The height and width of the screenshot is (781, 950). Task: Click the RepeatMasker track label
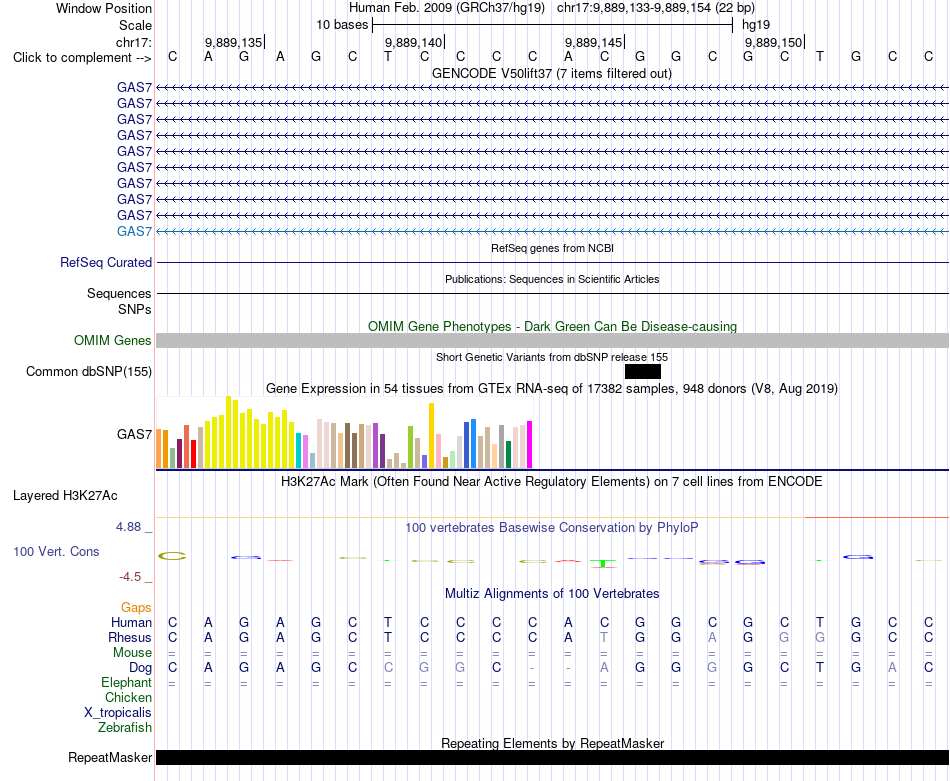[x=110, y=757]
